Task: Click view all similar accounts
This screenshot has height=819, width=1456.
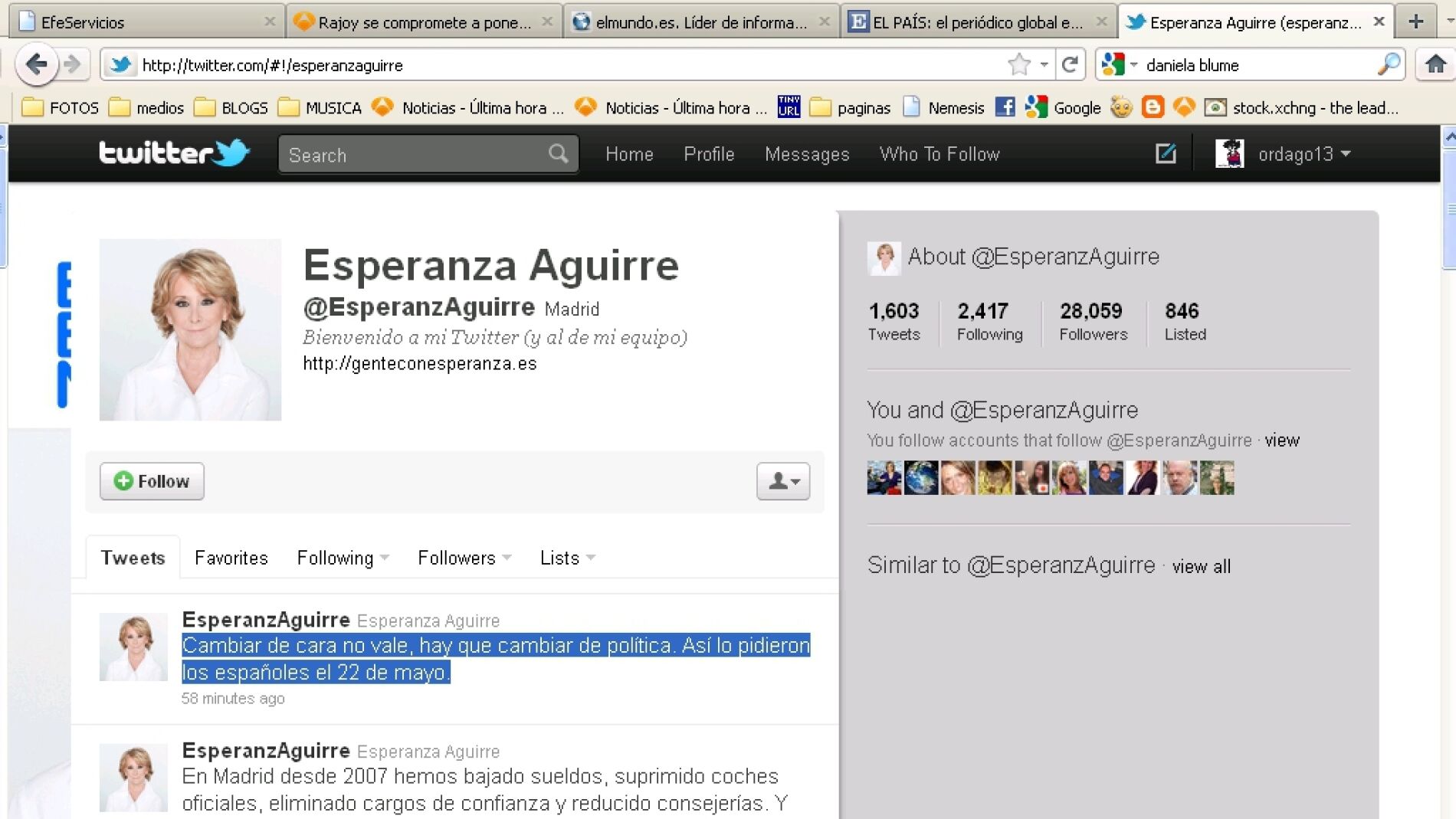Action: pos(1201,567)
